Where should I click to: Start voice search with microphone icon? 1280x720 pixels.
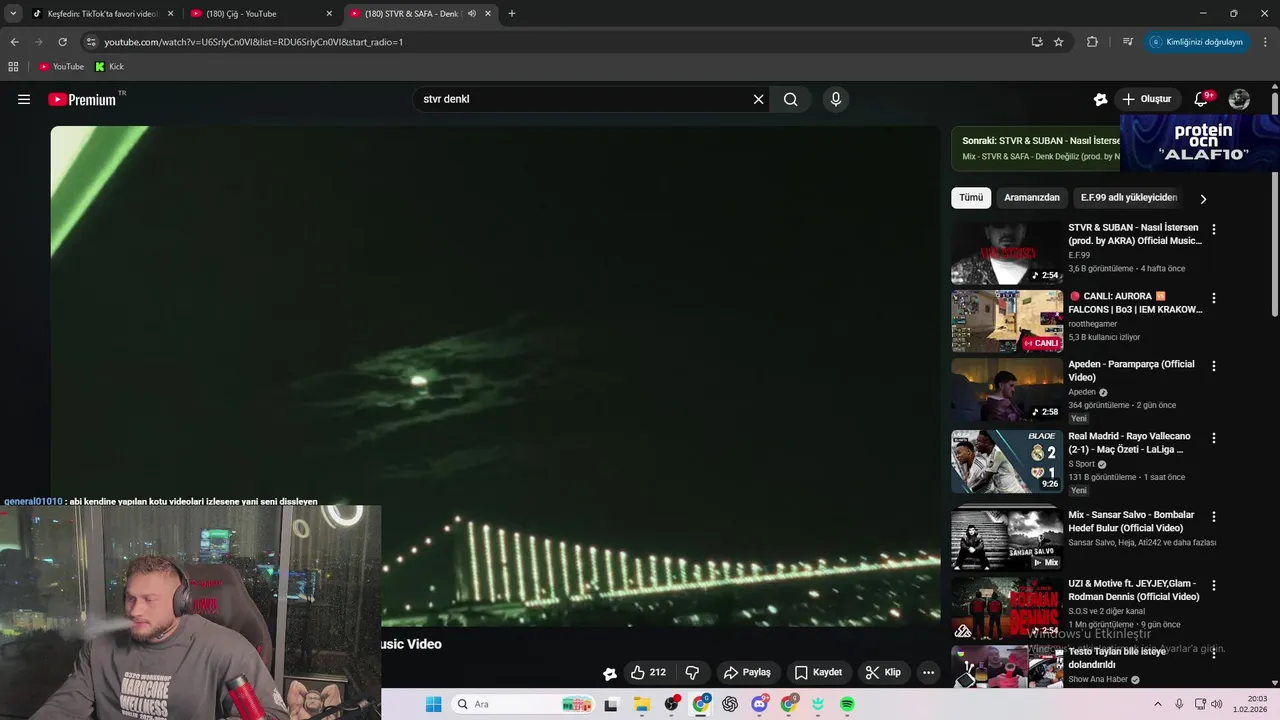pos(836,99)
